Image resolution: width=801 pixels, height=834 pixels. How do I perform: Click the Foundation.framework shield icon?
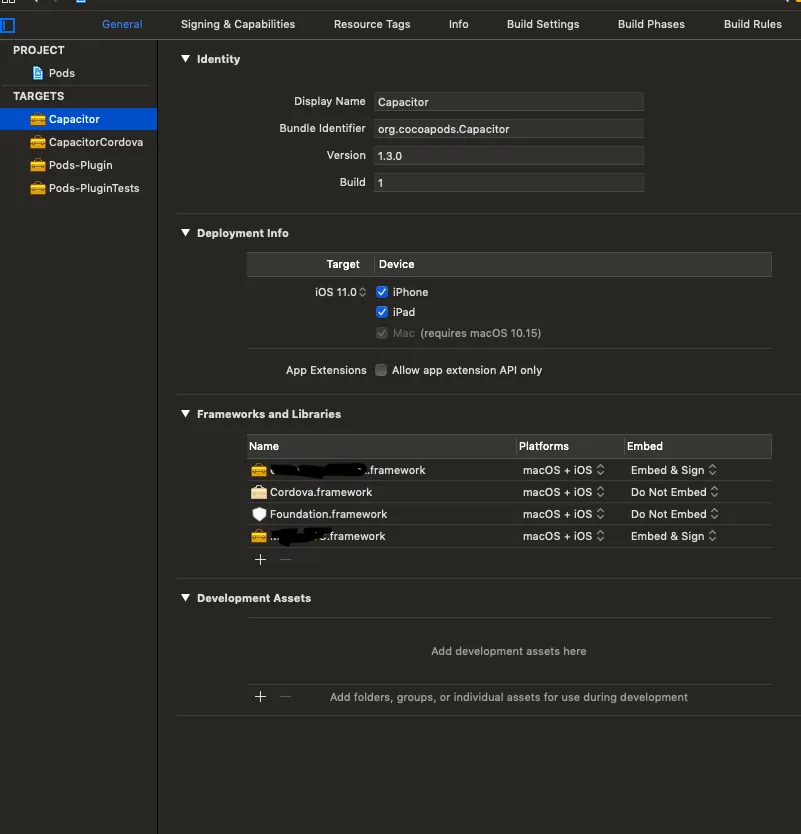click(259, 514)
